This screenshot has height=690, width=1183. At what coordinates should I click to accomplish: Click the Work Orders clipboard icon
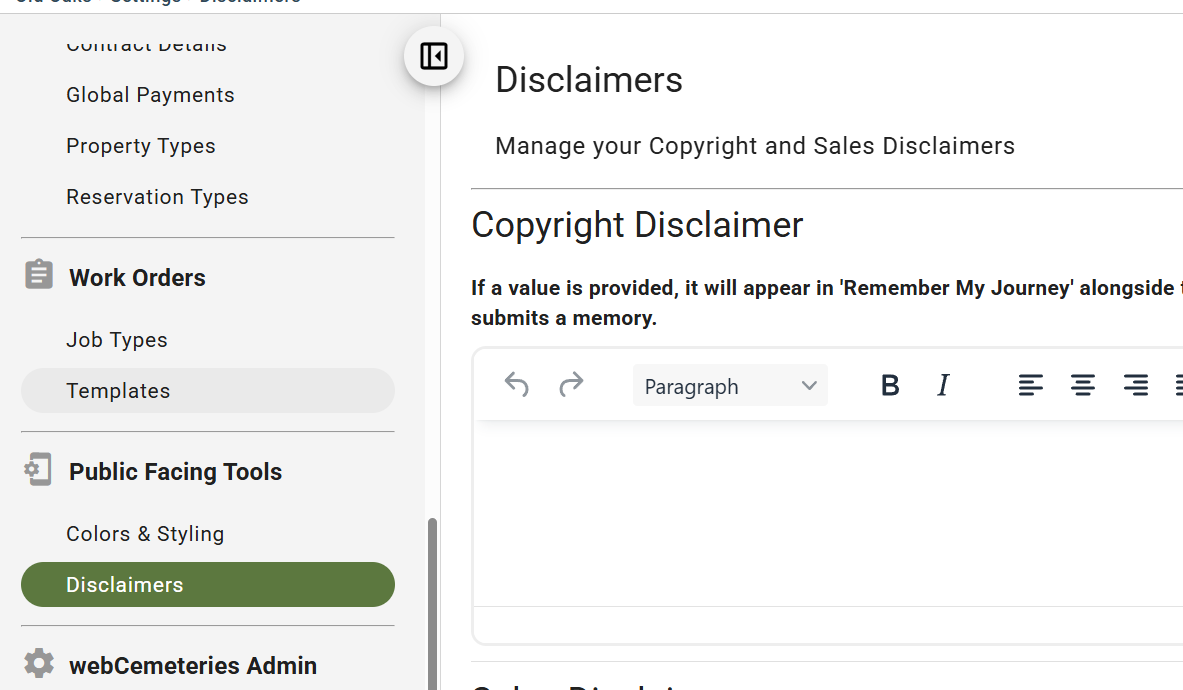click(x=38, y=274)
